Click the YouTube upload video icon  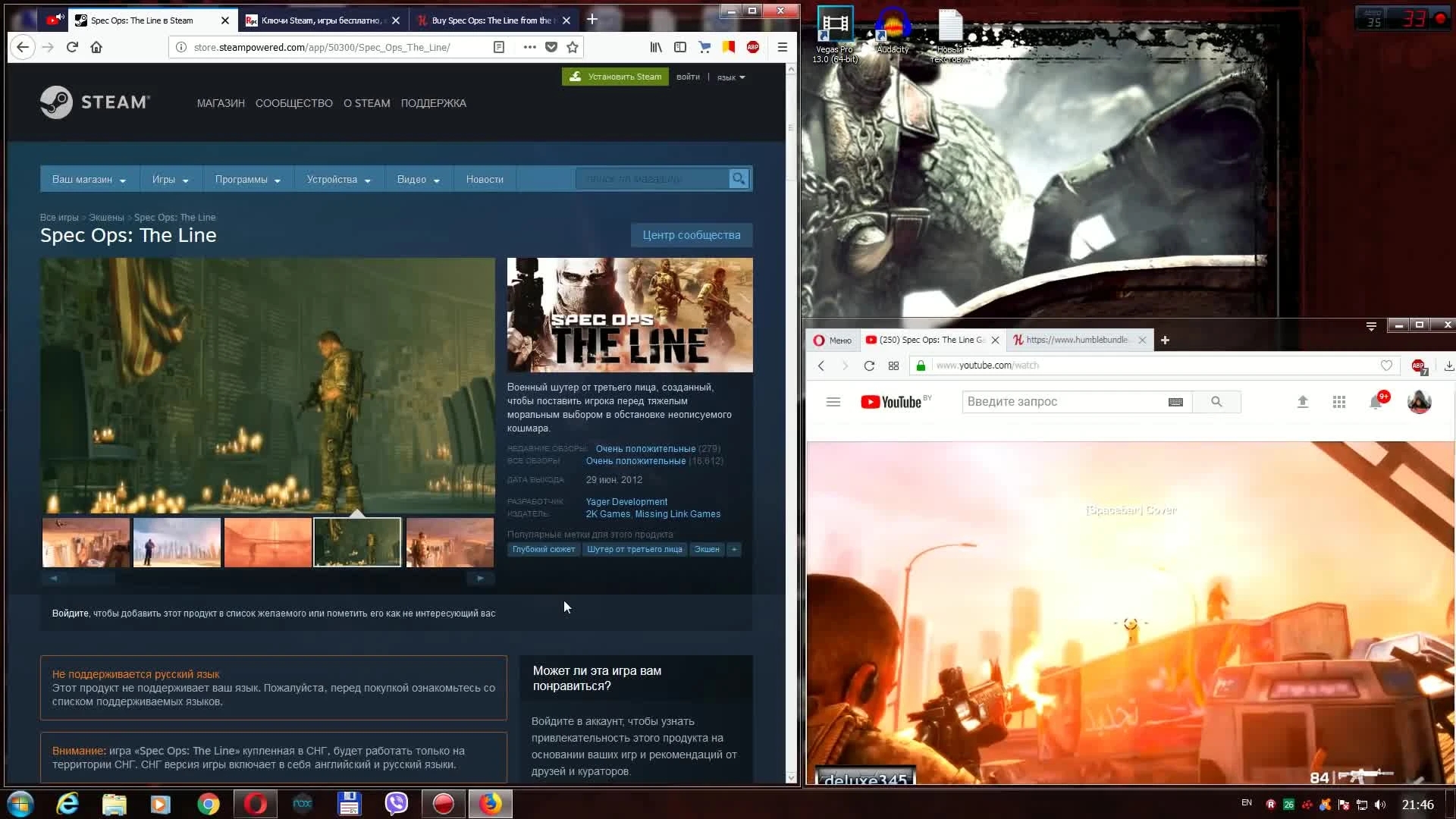point(1302,402)
